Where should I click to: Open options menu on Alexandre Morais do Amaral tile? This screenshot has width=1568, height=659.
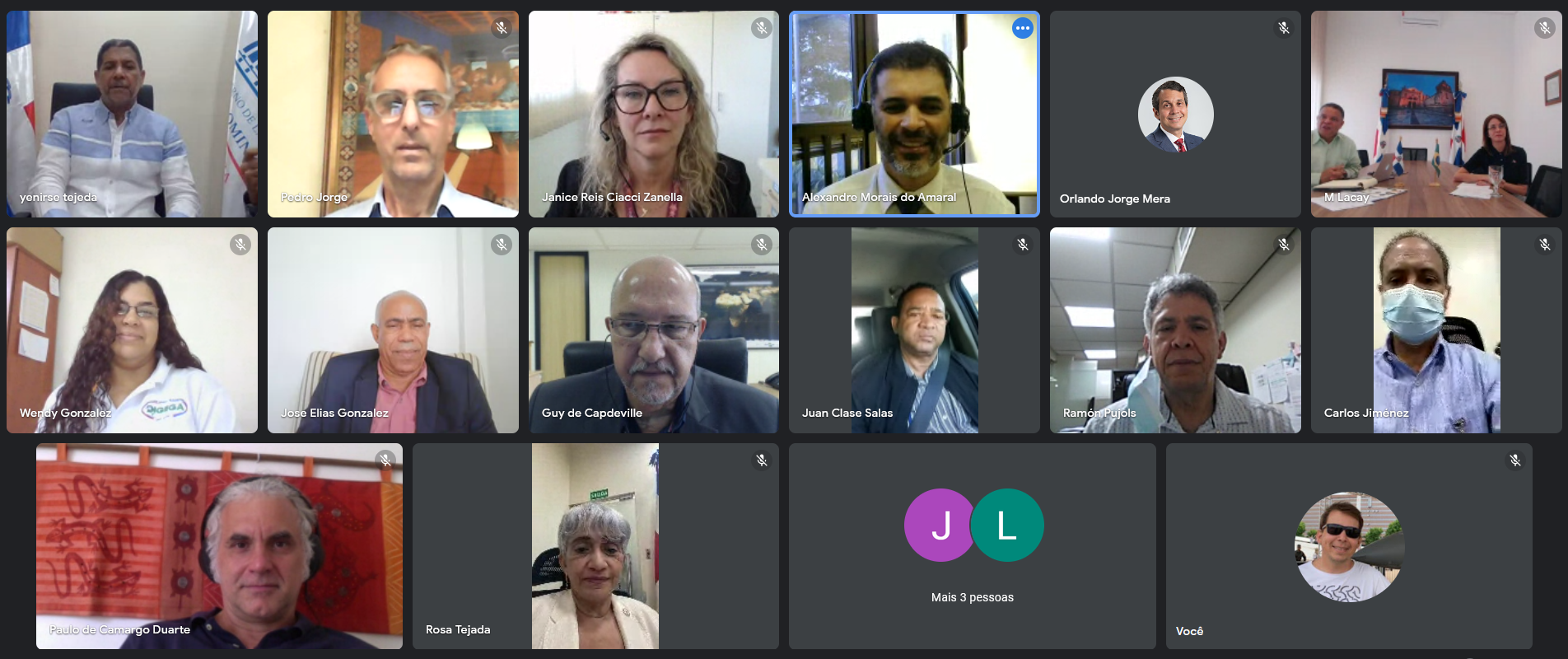pyautogui.click(x=1022, y=28)
